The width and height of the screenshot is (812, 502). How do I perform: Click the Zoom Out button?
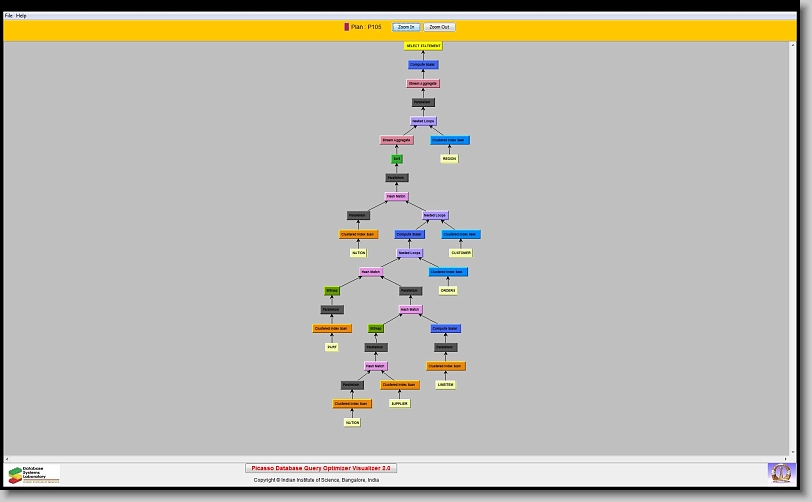(439, 27)
